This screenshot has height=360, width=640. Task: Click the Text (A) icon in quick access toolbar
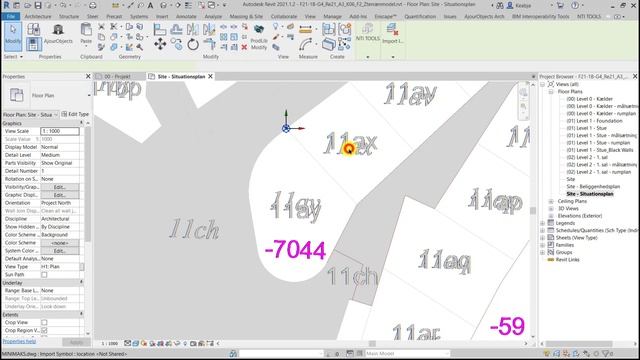click(150, 6)
